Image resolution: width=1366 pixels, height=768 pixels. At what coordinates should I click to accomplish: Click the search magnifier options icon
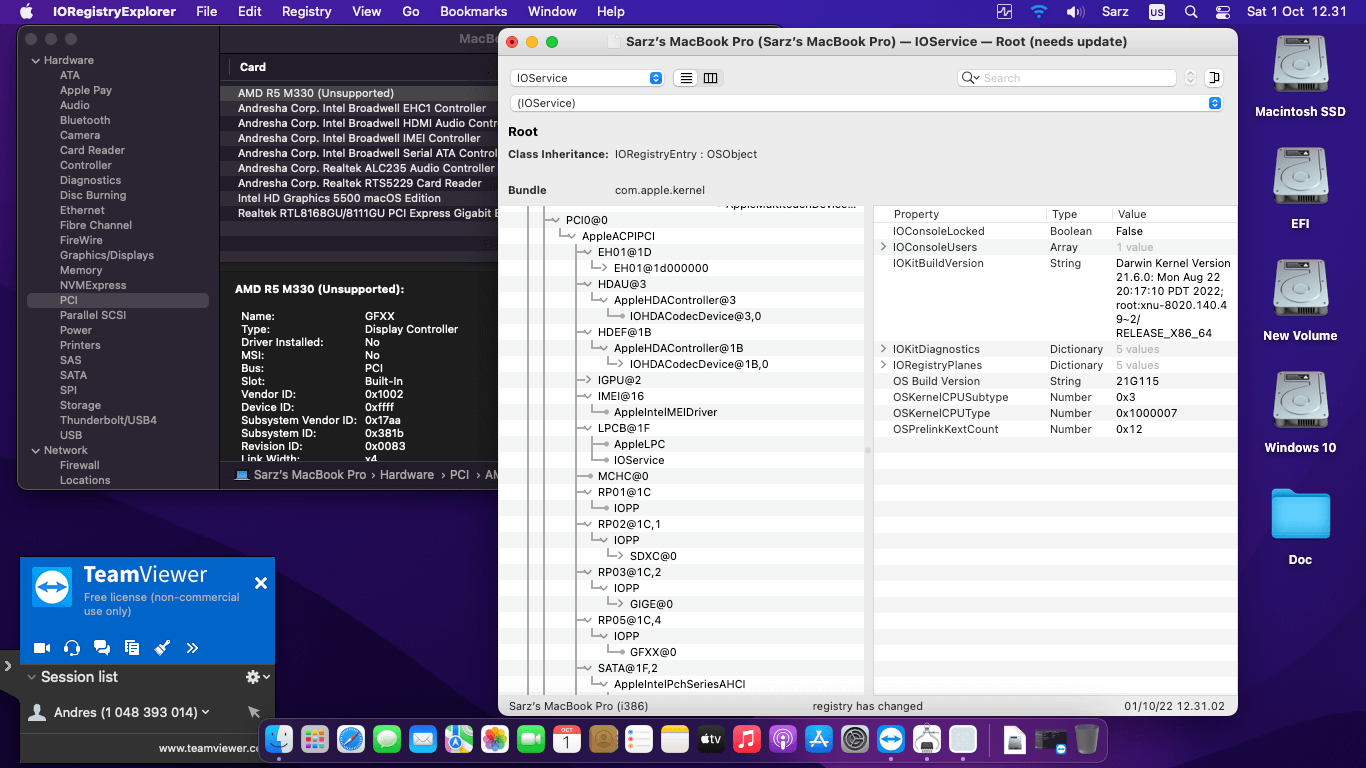click(x=970, y=78)
